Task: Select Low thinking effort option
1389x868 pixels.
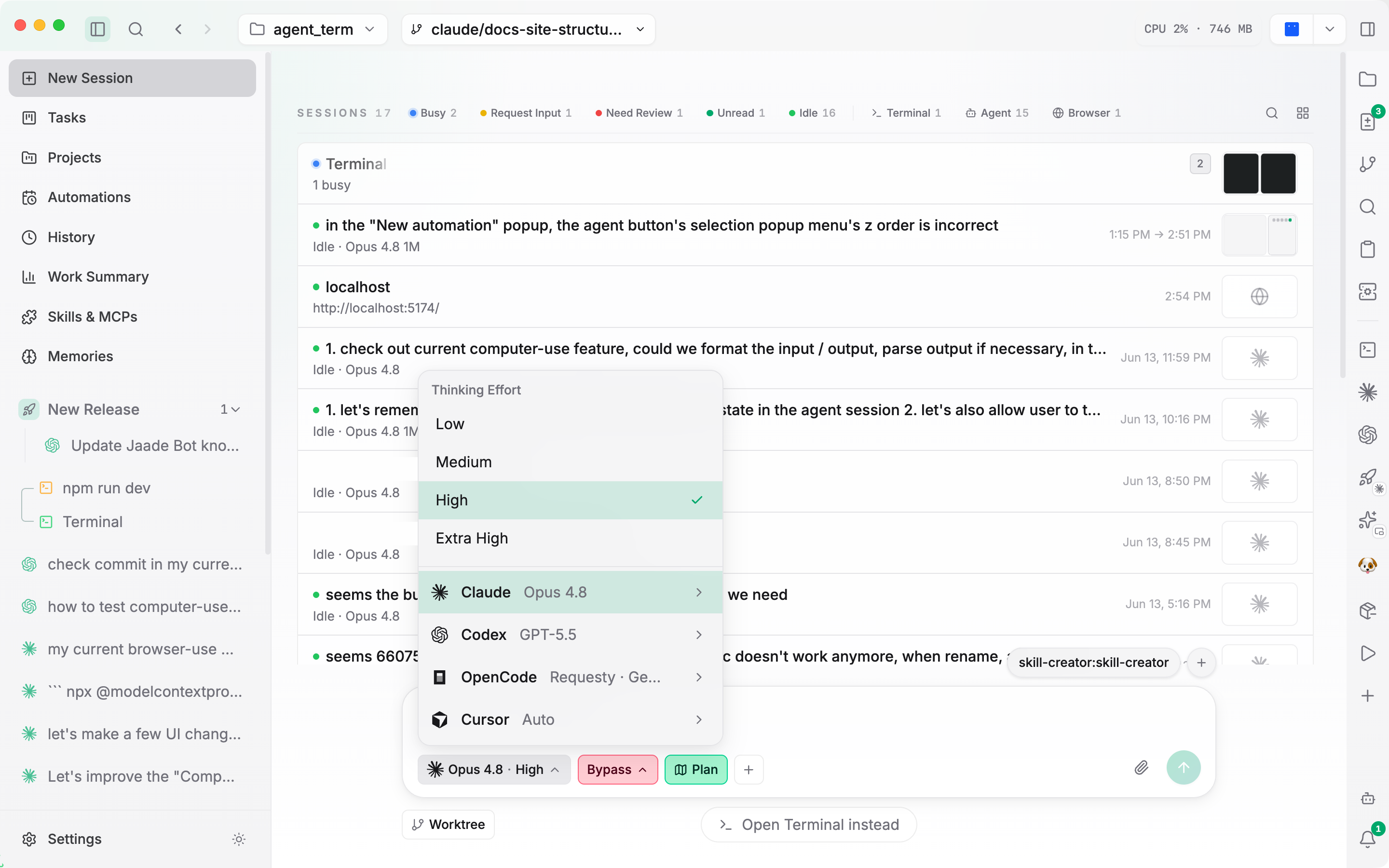Action: tap(570, 424)
